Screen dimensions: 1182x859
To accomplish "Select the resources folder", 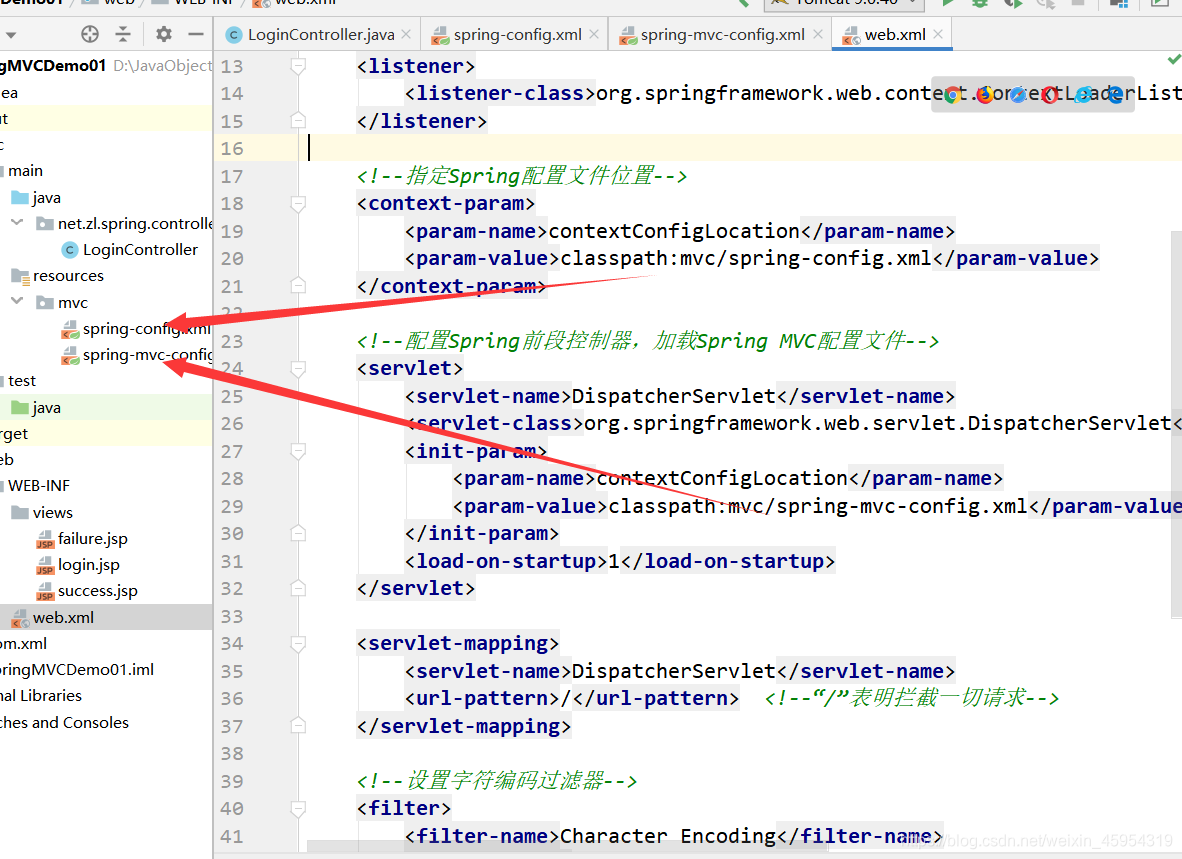I will [68, 276].
